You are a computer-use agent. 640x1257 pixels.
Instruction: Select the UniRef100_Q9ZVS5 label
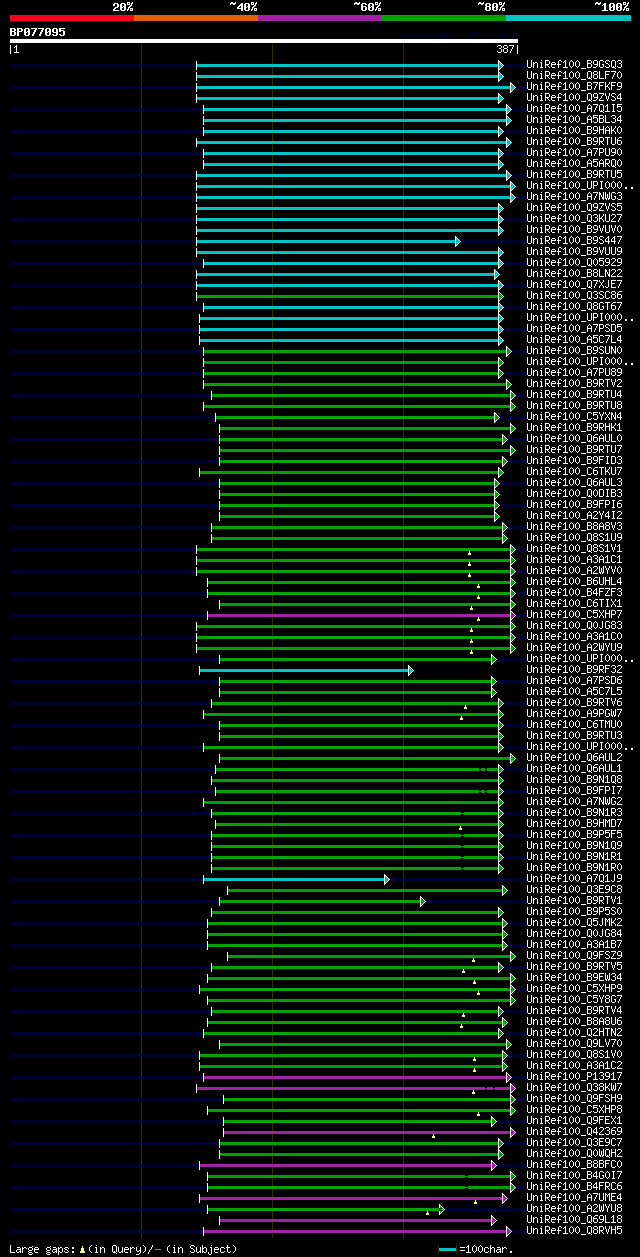tap(574, 207)
